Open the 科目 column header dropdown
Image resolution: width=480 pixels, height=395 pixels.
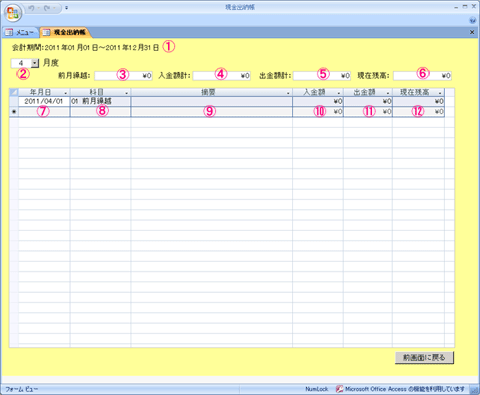tap(126, 93)
